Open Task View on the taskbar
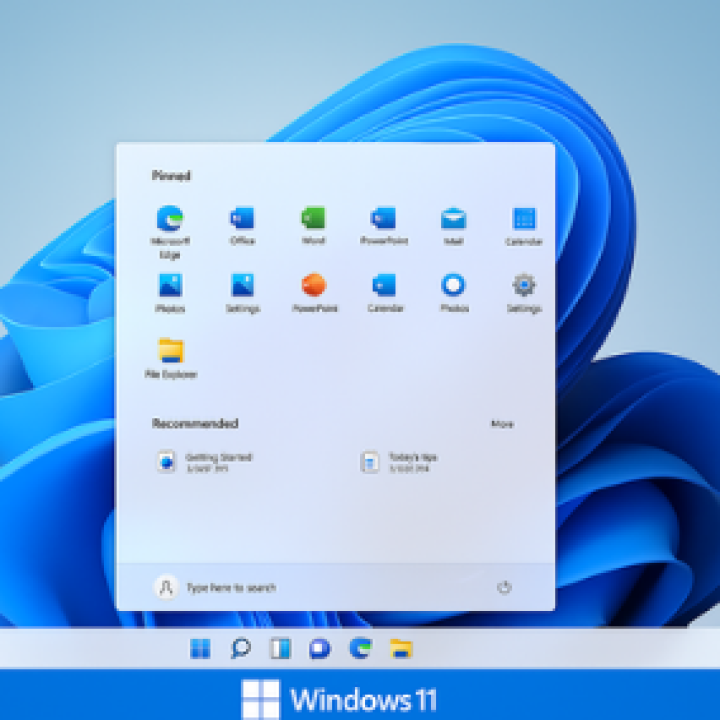720x720 pixels. click(x=280, y=649)
